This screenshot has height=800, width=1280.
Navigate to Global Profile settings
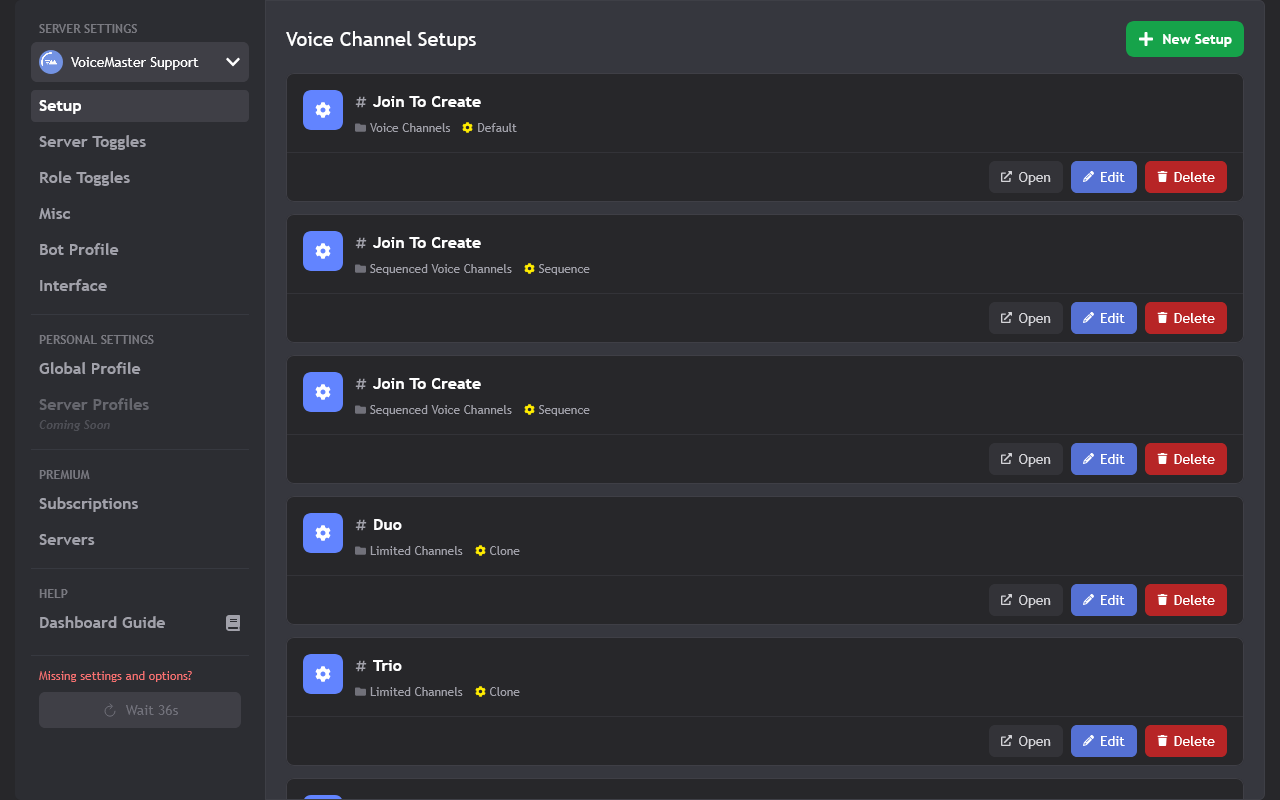[x=89, y=369]
